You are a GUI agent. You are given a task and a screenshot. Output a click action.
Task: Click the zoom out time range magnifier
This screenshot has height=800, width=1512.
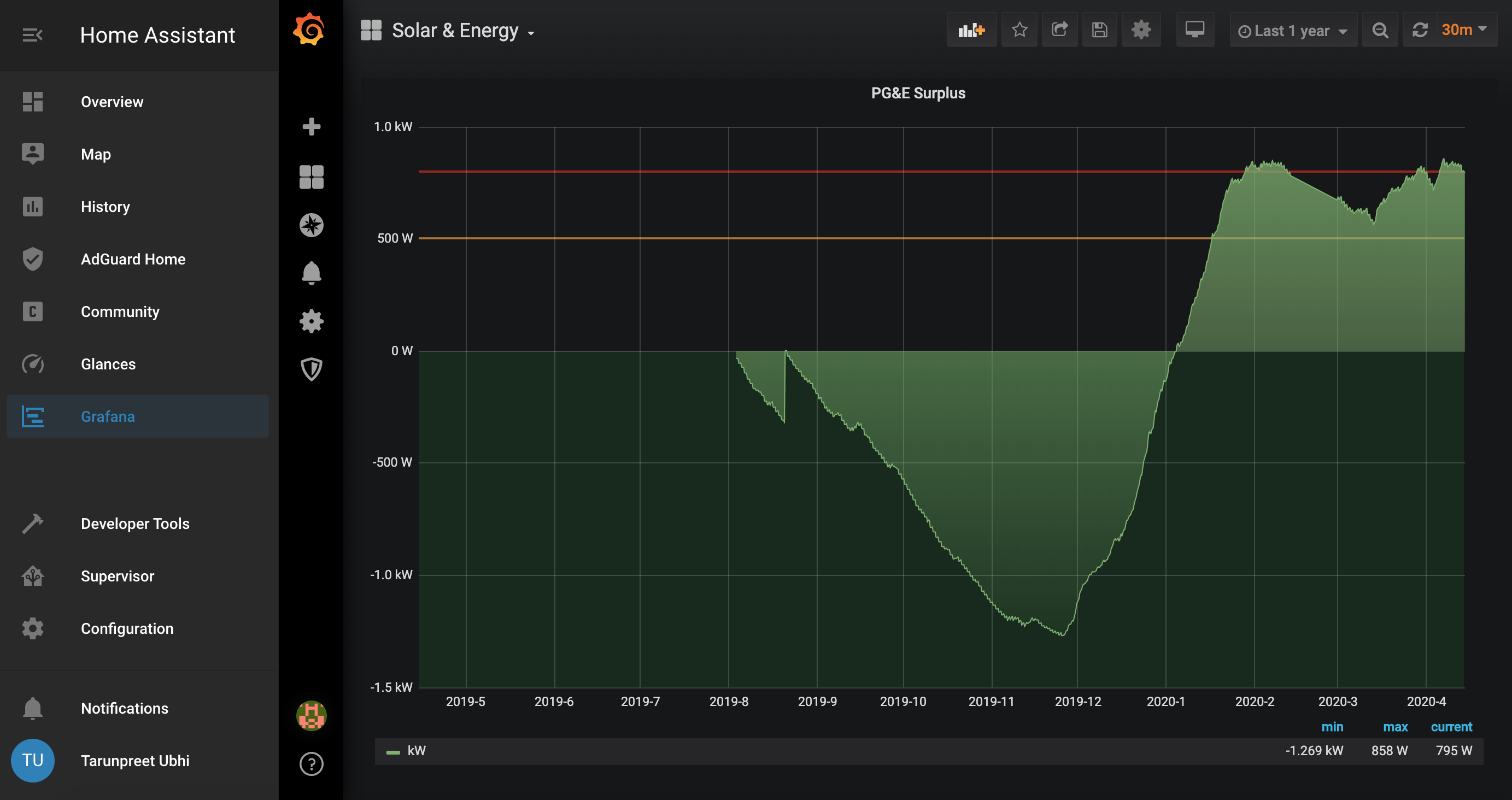tap(1380, 31)
